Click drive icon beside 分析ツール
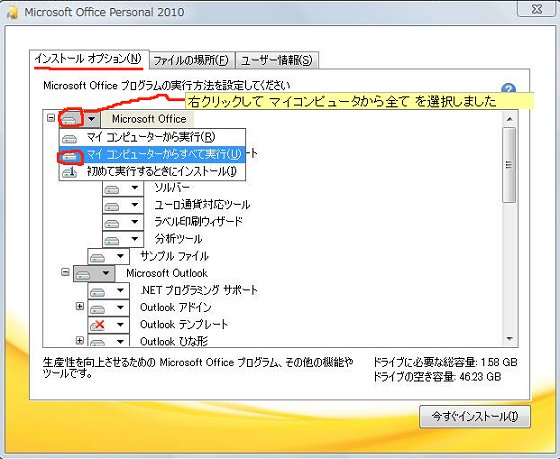The image size is (560, 459). [112, 240]
